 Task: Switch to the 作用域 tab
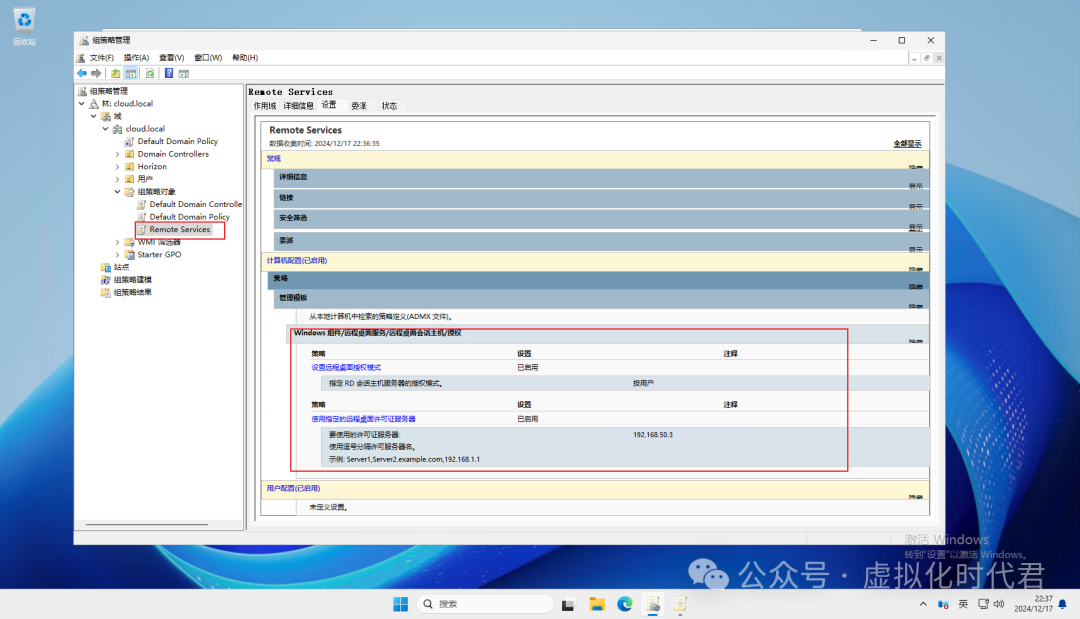click(x=264, y=106)
